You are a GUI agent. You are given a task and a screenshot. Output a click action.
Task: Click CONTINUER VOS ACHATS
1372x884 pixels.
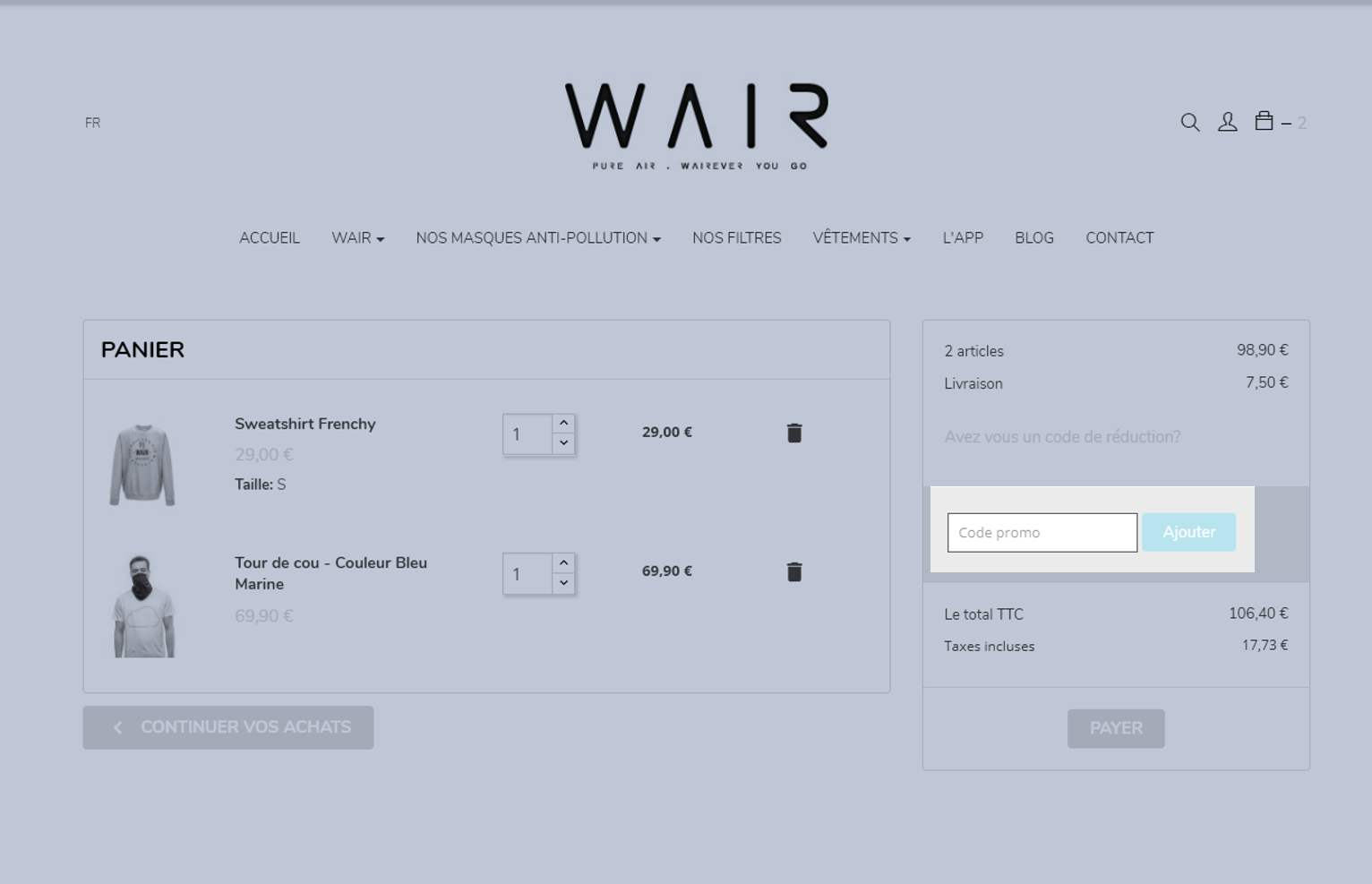tap(227, 727)
